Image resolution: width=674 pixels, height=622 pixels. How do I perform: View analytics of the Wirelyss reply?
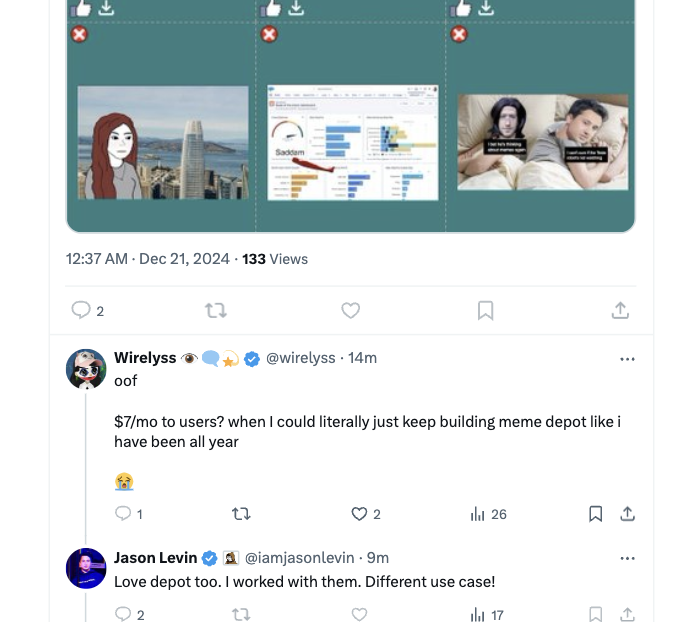pyautogui.click(x=478, y=514)
